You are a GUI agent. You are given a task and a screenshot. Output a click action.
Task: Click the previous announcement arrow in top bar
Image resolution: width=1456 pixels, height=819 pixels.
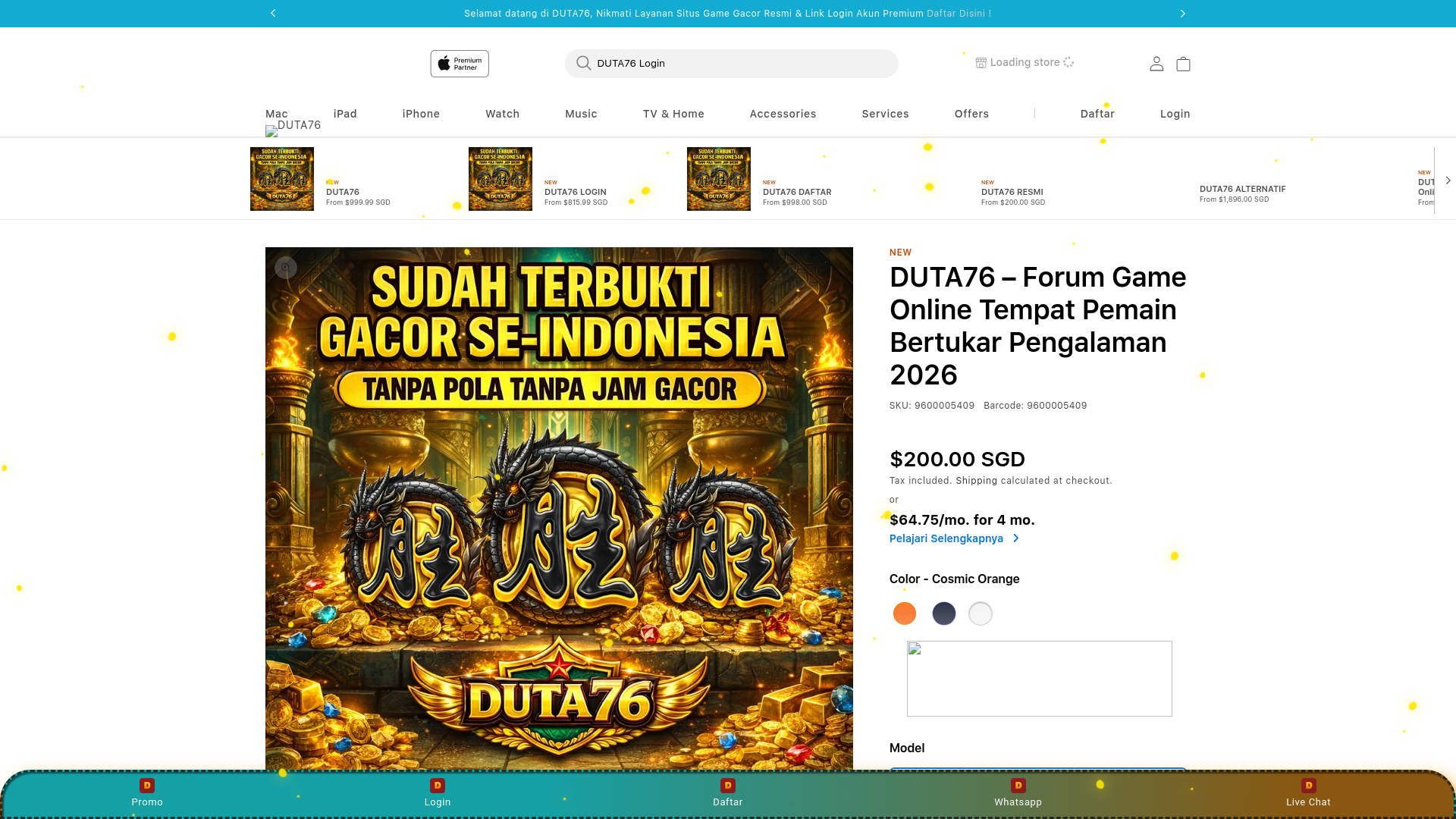(273, 14)
